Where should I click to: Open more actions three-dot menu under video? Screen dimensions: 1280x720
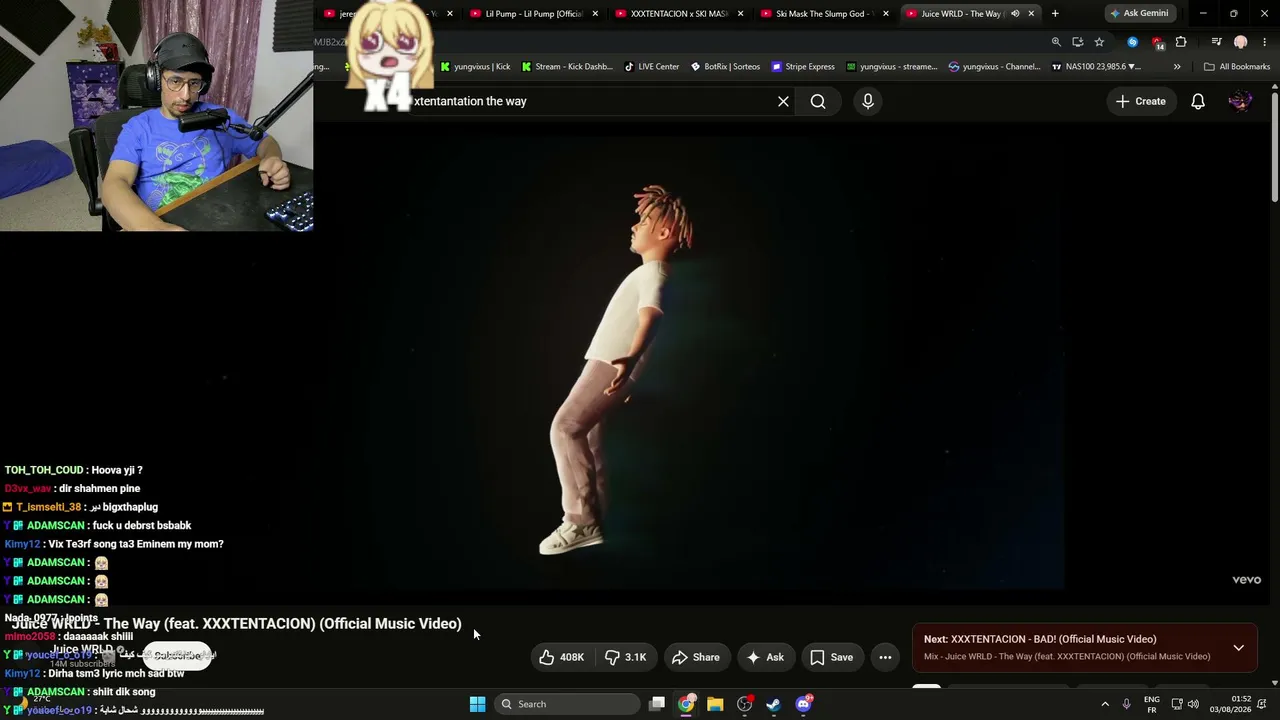pos(885,657)
